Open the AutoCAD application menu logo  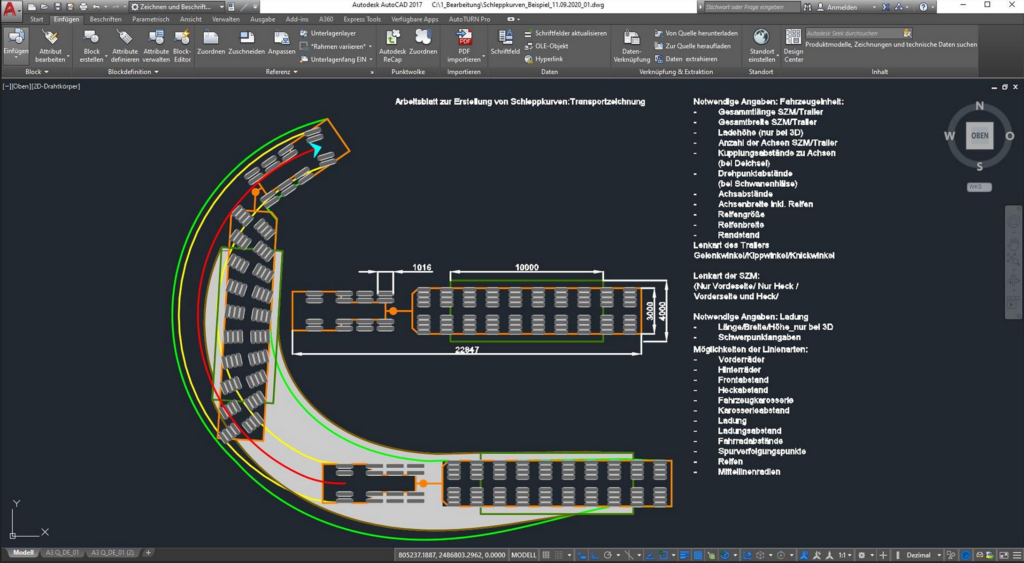coord(11,9)
